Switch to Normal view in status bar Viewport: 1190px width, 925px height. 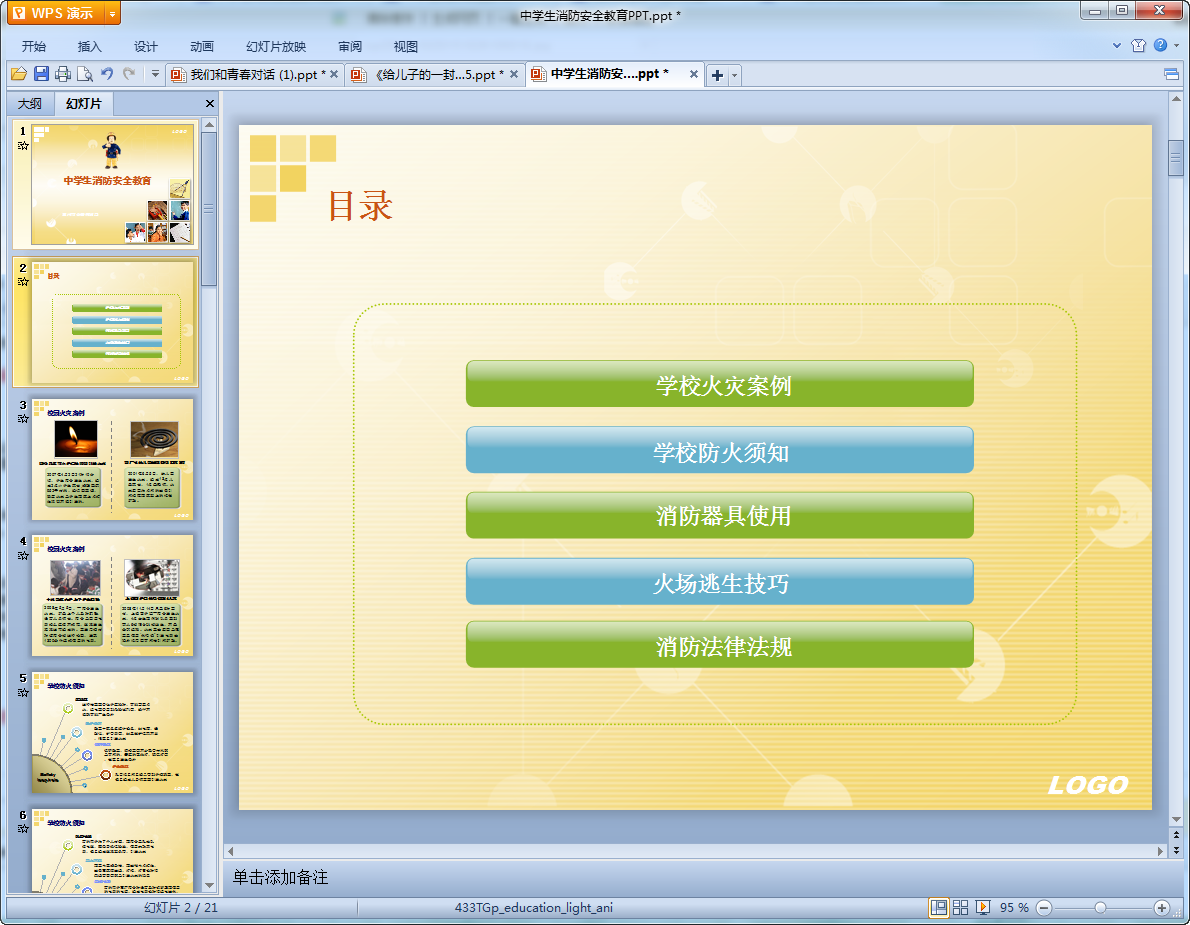tap(939, 908)
